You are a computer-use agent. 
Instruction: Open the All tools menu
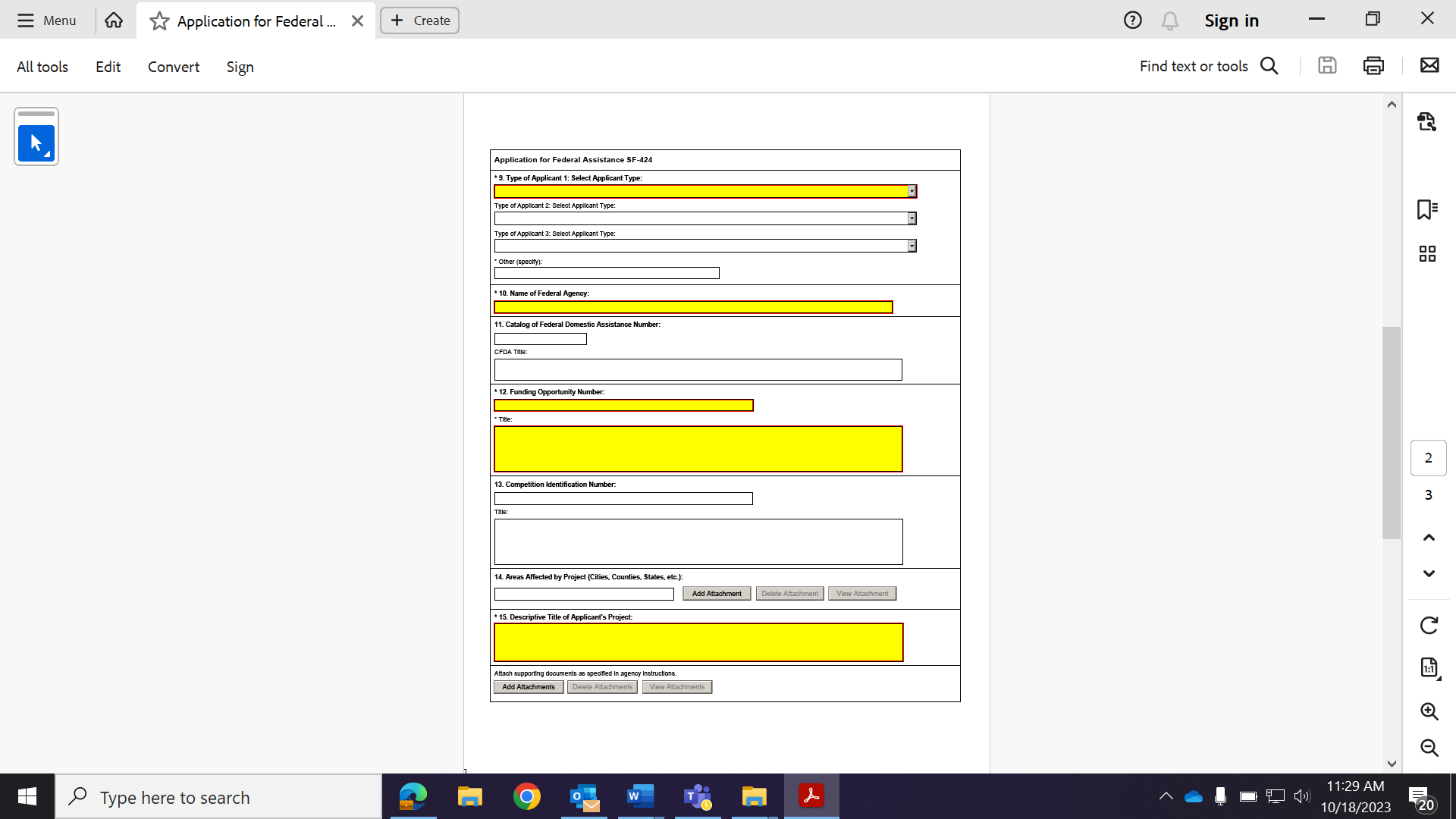tap(42, 67)
